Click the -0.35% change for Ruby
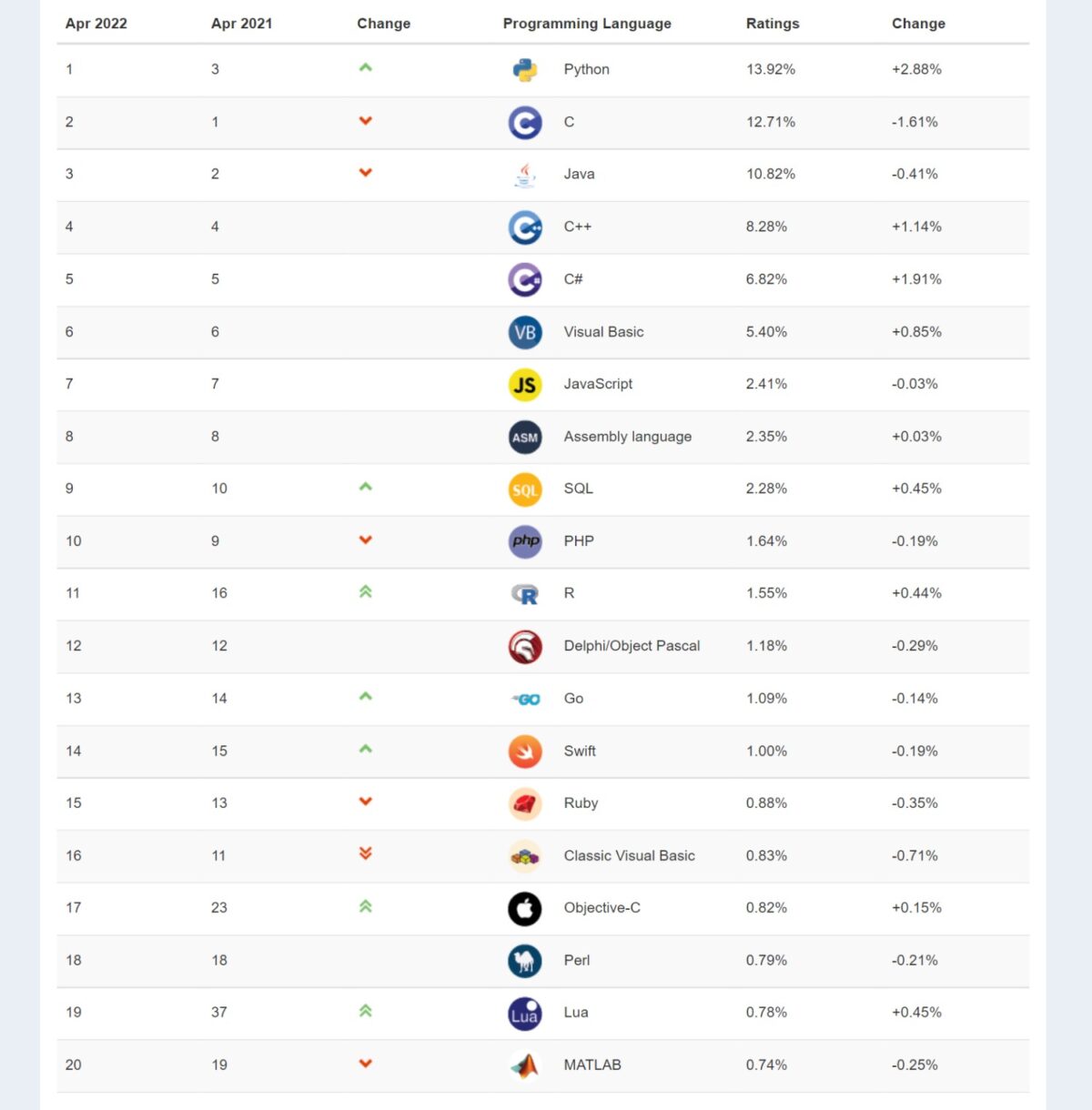The image size is (1092, 1110). (915, 803)
